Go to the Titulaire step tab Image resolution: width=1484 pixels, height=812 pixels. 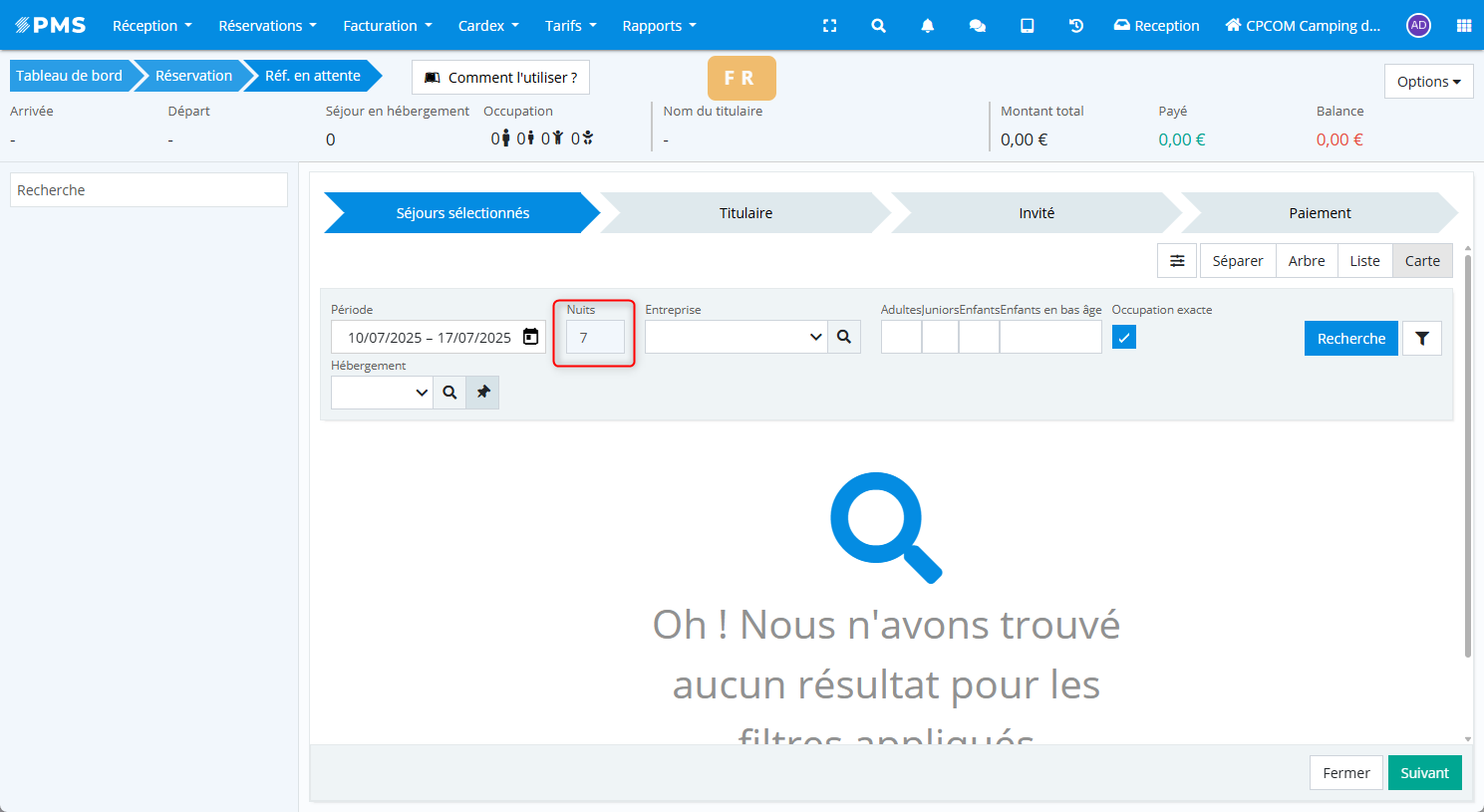tap(745, 213)
